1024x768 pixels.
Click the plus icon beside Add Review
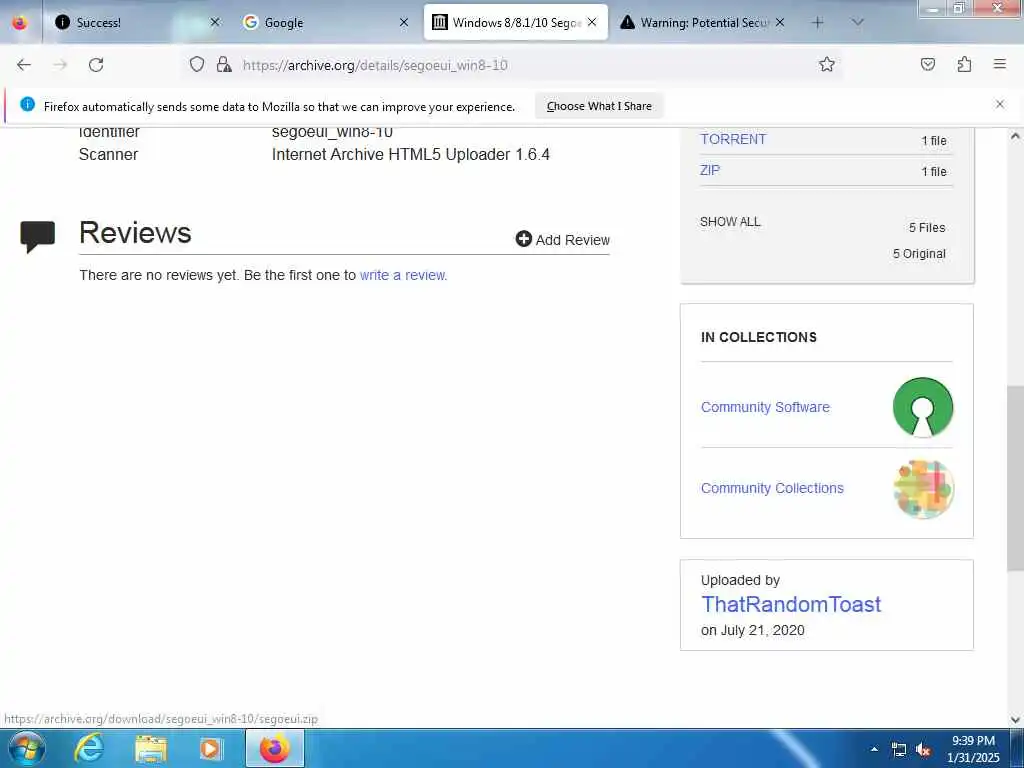tap(524, 239)
